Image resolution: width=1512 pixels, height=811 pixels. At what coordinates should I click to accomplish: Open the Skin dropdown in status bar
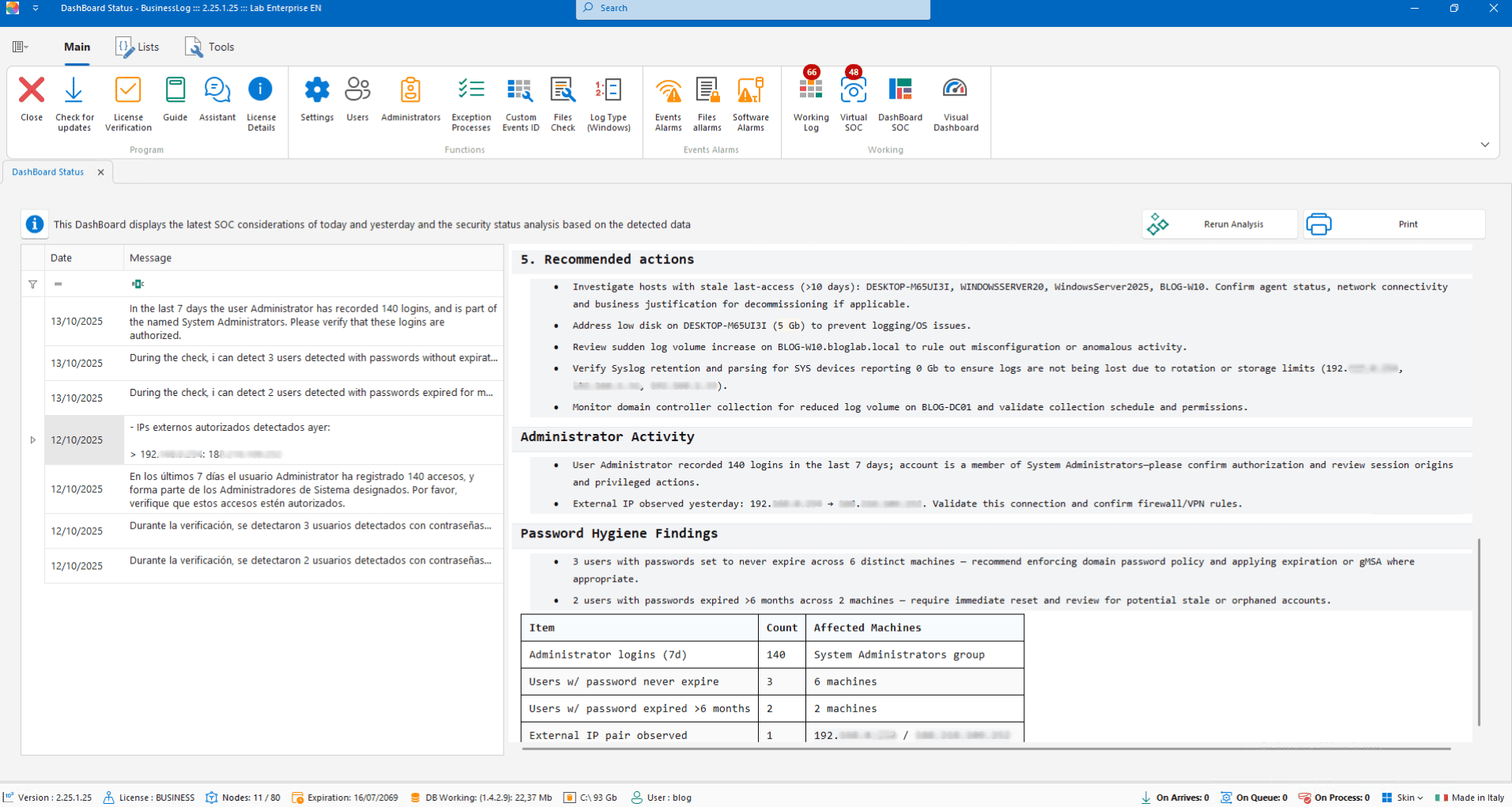[x=1405, y=798]
